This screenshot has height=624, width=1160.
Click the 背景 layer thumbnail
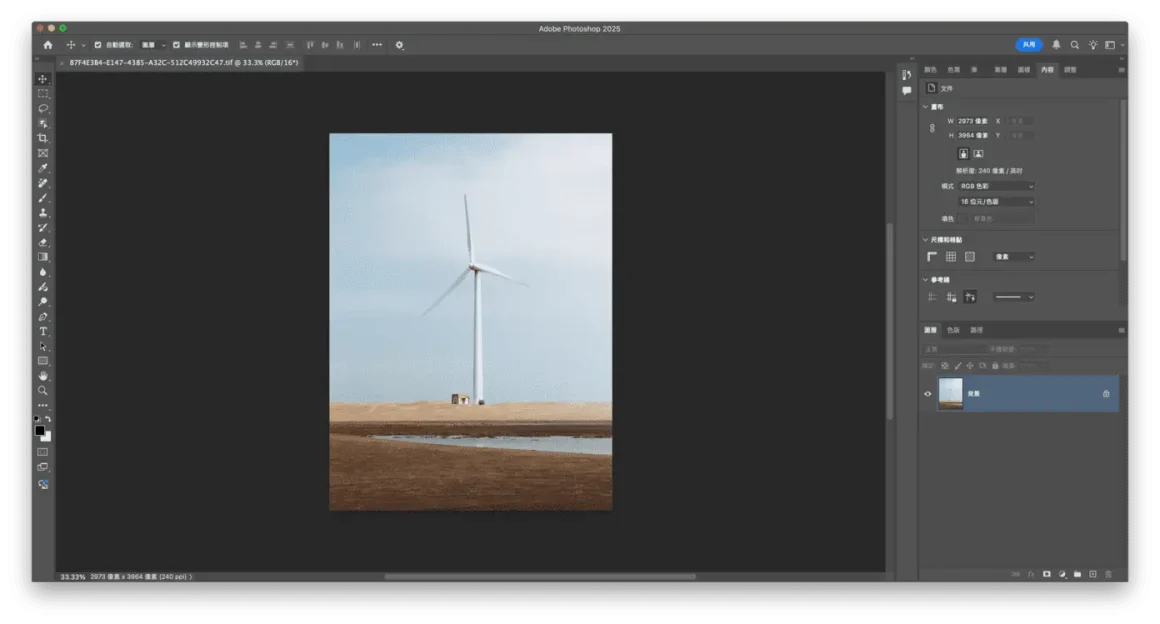coord(951,393)
